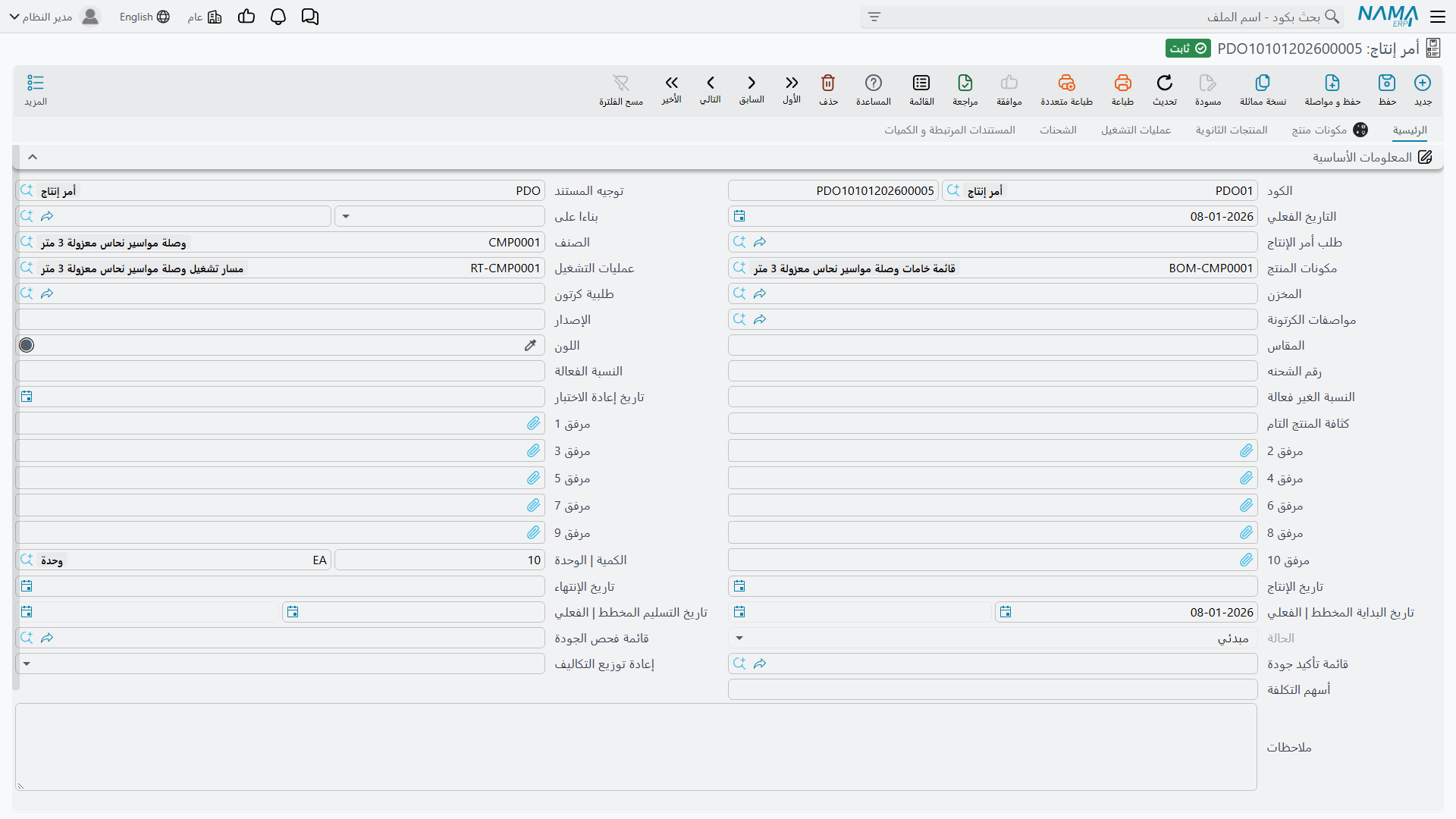This screenshot has width=1456, height=819.
Task: Click the عام branch button
Action: tap(205, 17)
